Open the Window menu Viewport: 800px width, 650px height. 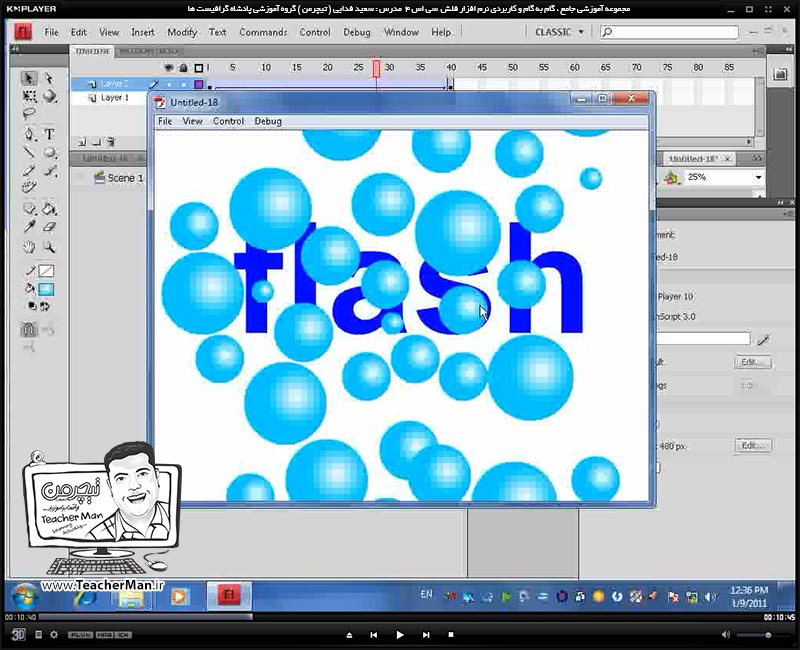pos(401,32)
